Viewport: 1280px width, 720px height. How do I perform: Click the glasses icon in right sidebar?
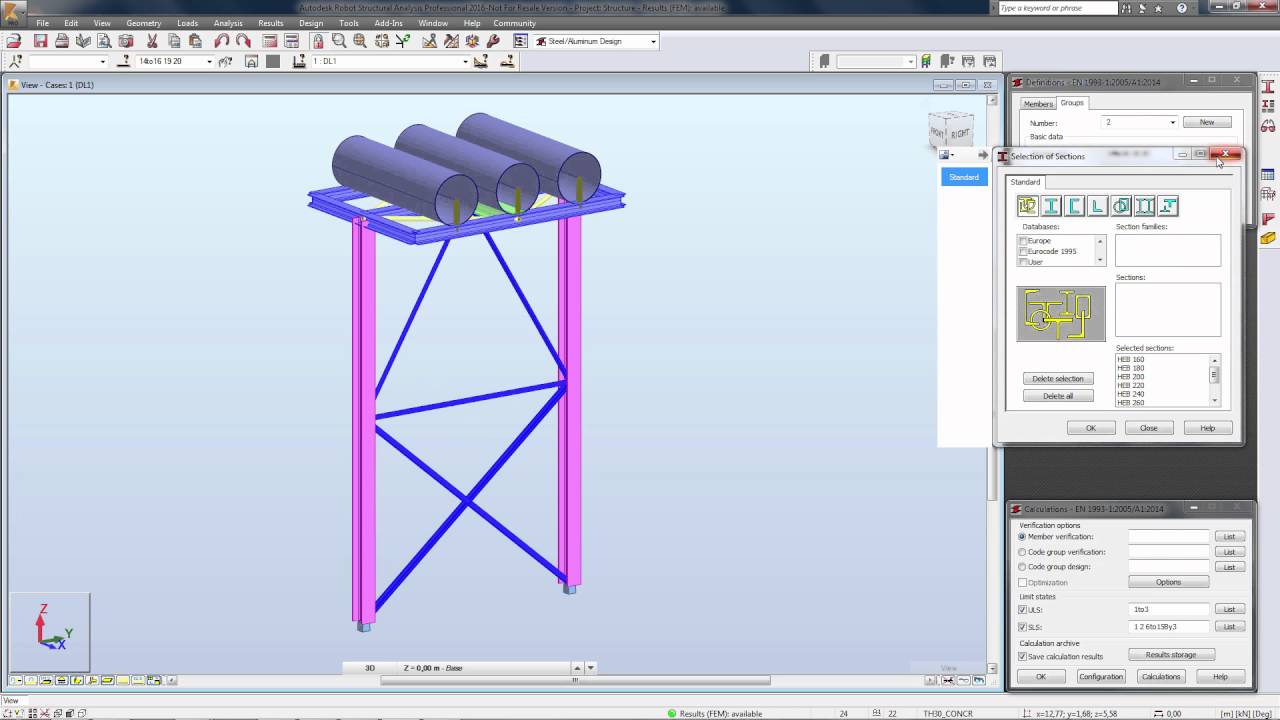point(1268,127)
